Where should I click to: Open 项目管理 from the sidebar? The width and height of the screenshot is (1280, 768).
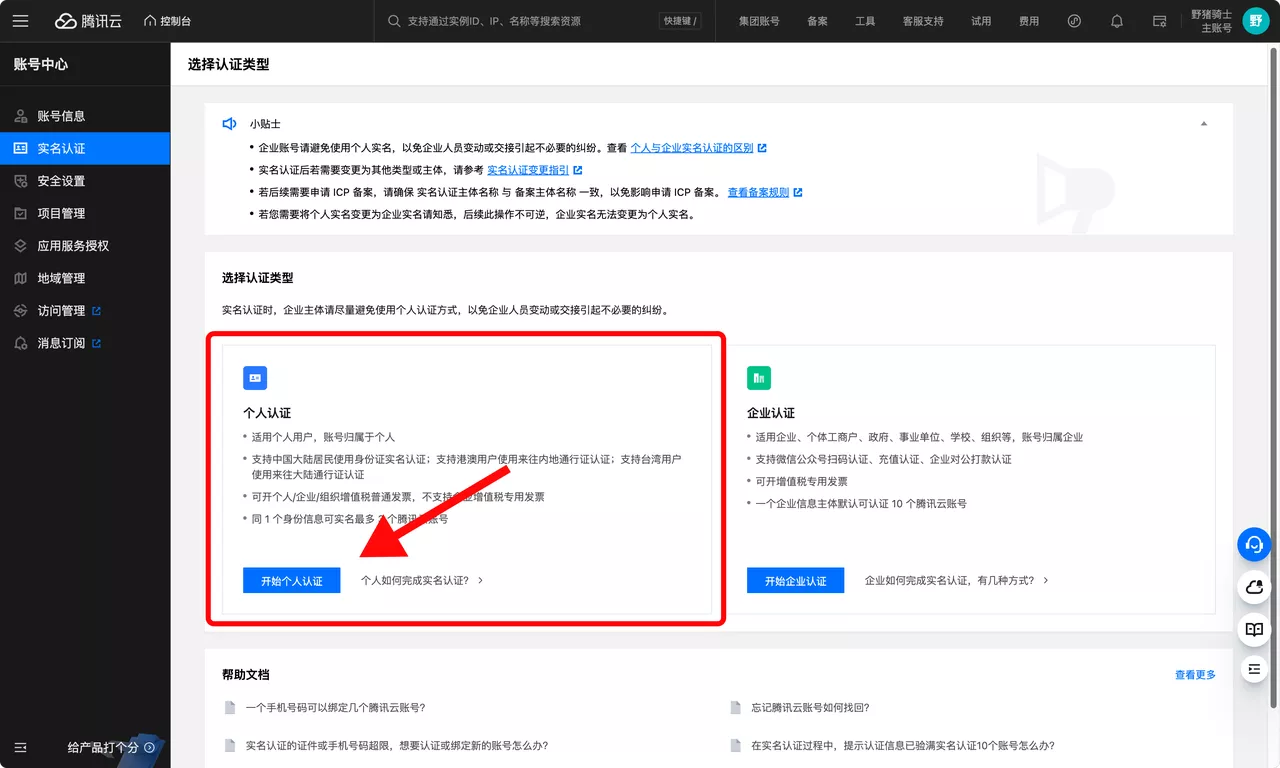(x=61, y=213)
